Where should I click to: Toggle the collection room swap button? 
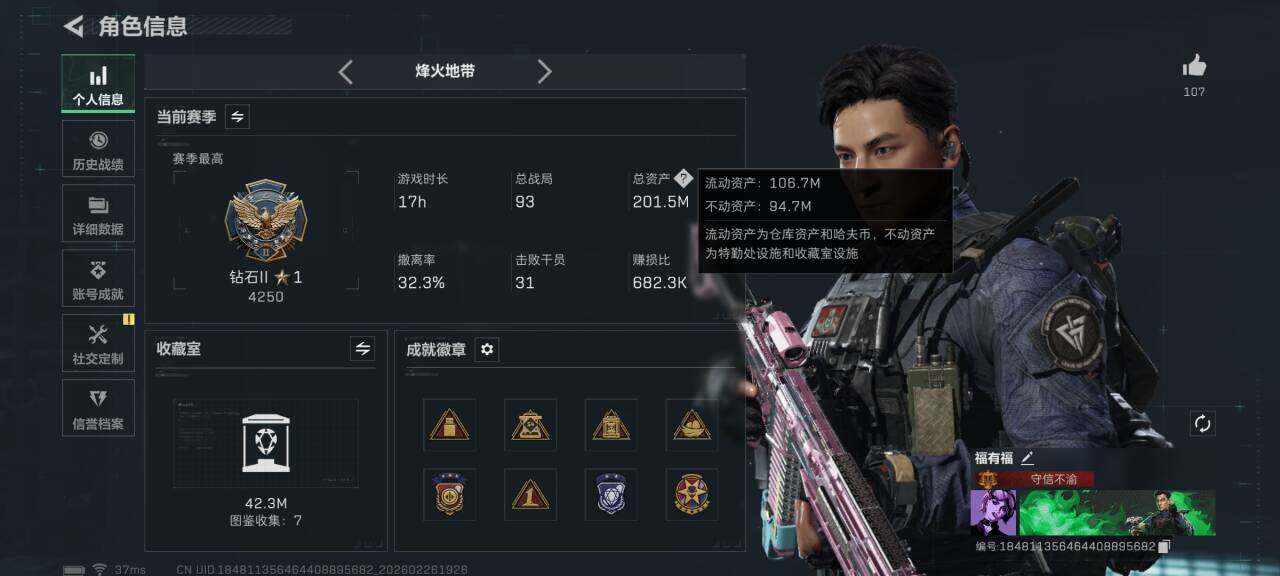[362, 349]
